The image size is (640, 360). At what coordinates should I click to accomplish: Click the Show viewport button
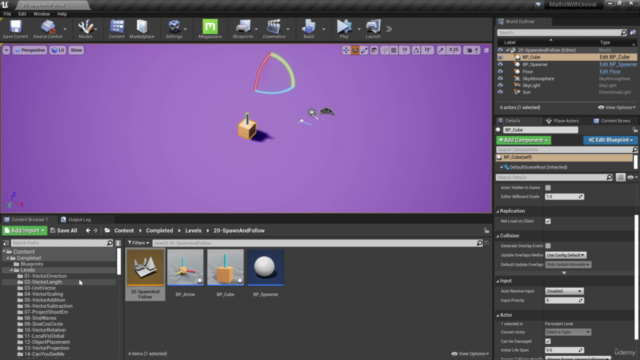click(76, 50)
